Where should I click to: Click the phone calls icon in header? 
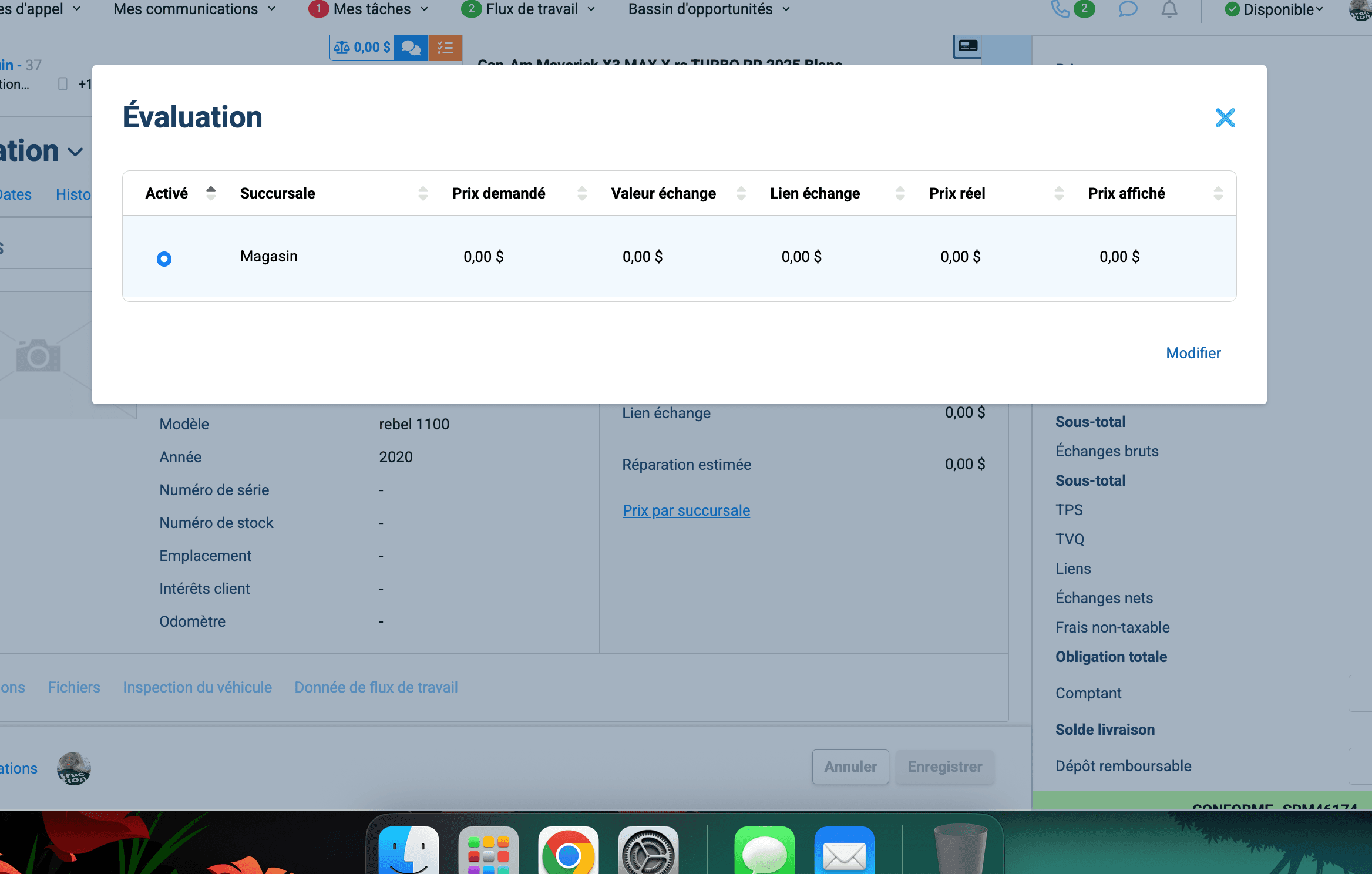click(x=1060, y=9)
